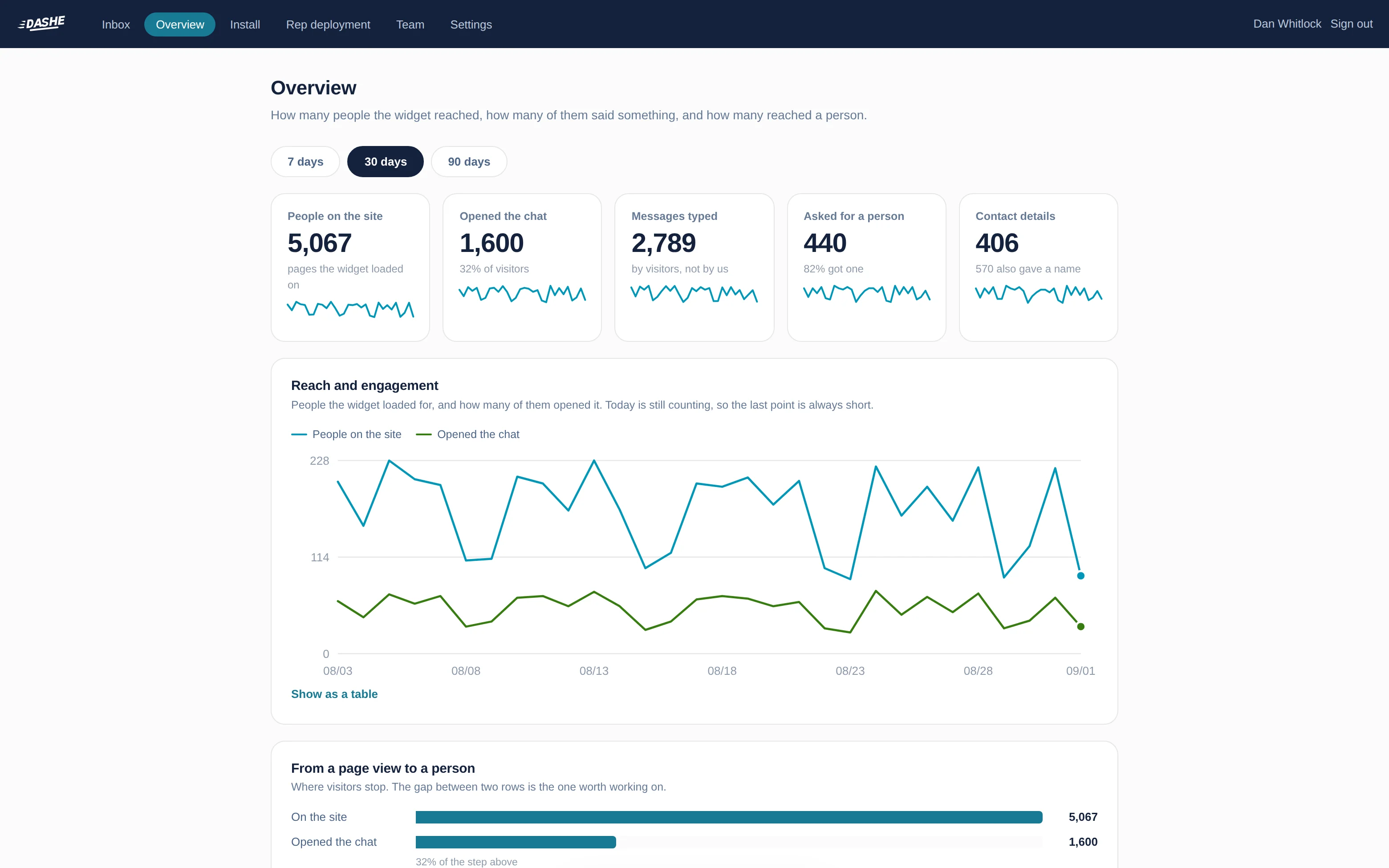
Task: Click the People on the site legend entry
Action: (346, 434)
